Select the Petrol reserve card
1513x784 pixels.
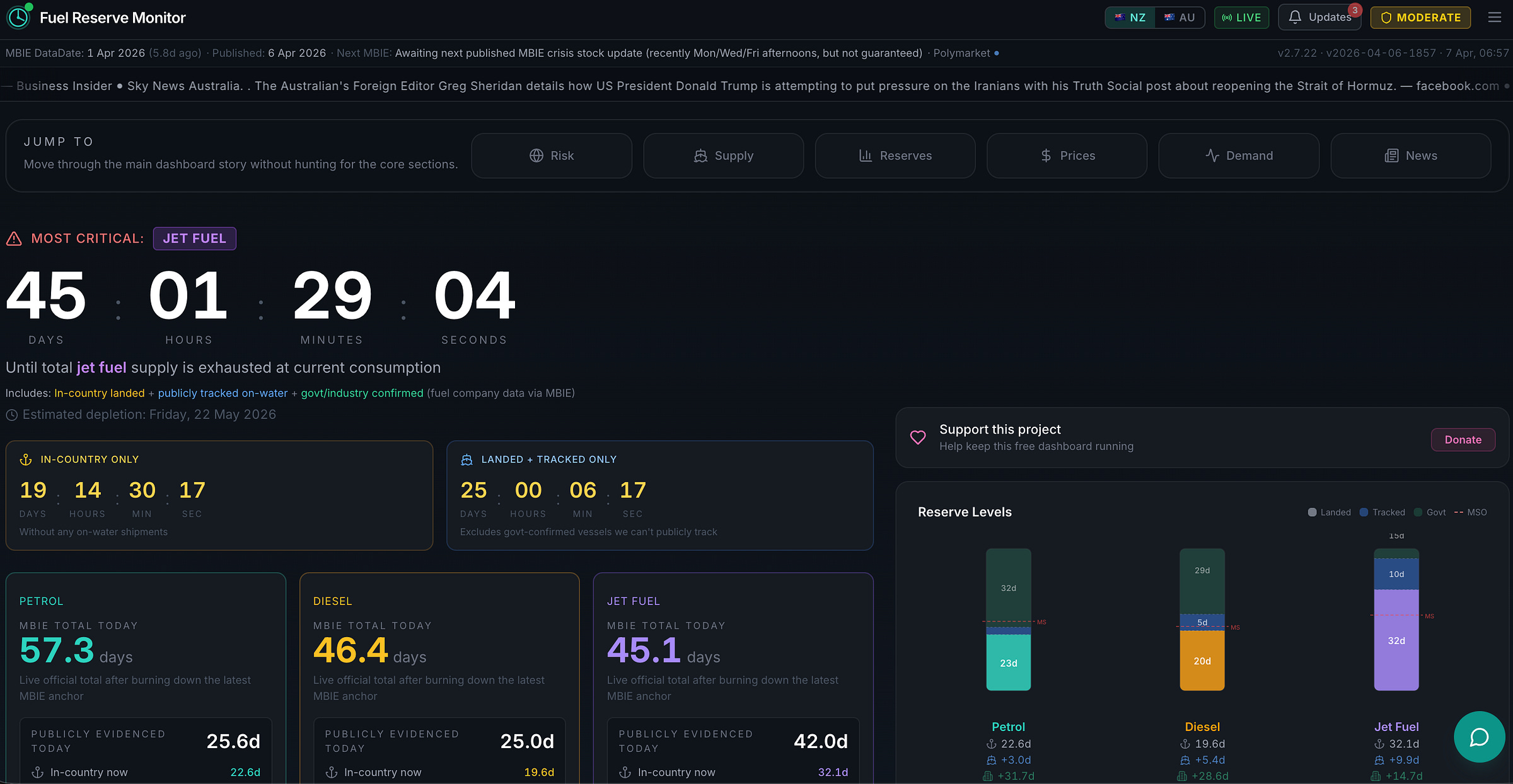click(146, 678)
